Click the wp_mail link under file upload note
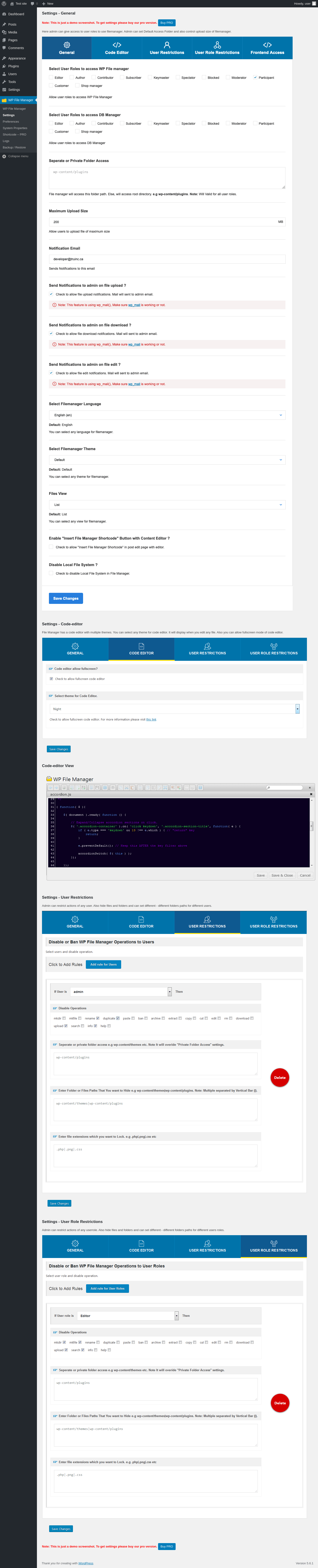 (x=135, y=305)
